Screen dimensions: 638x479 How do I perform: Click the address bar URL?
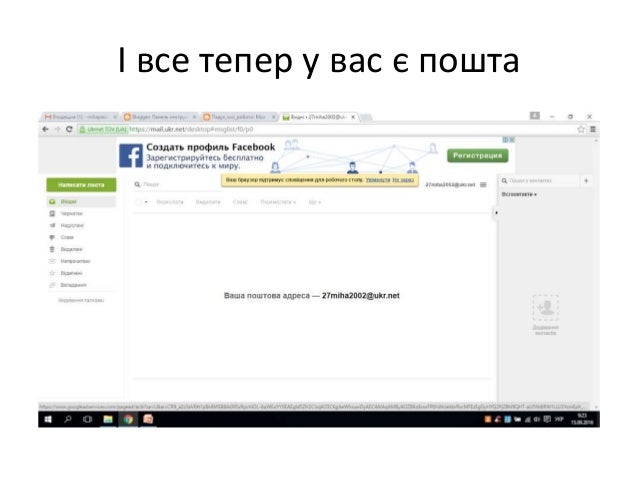coord(191,129)
